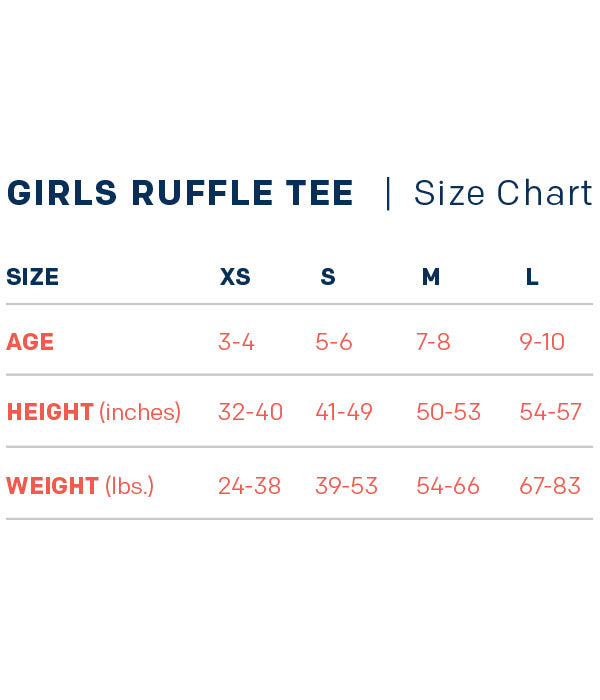Select the SIZE row header
Image resolution: width=600 pixels, height=700 pixels.
[x=33, y=277]
